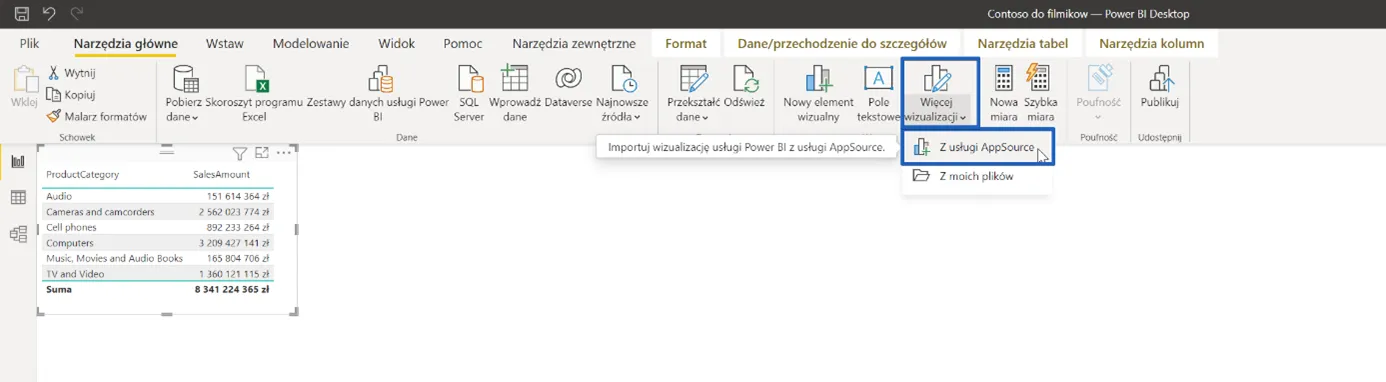
Task: Sort by ProductCategory column header
Action: tap(83, 174)
